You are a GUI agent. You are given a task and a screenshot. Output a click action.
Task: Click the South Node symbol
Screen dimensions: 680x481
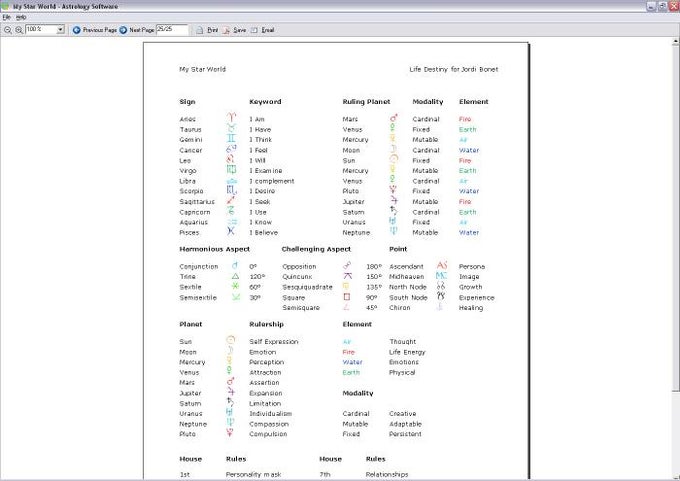coord(441,296)
